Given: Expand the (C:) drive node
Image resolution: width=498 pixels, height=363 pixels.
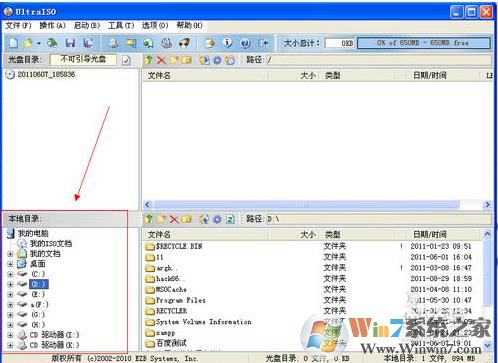Looking at the screenshot, I should coord(10,274).
